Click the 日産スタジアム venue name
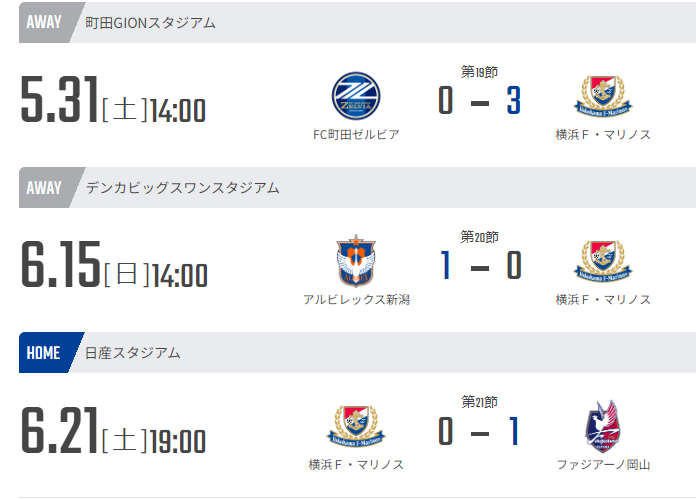696x499 pixels. click(133, 352)
